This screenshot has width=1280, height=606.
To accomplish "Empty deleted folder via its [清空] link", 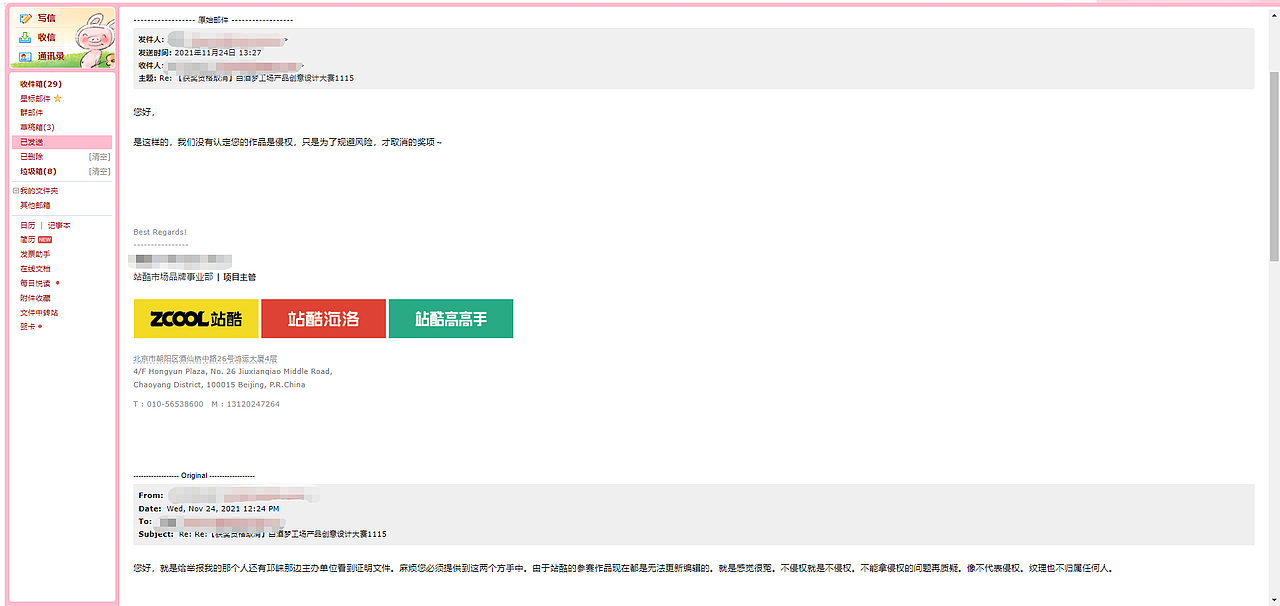I will coord(99,157).
